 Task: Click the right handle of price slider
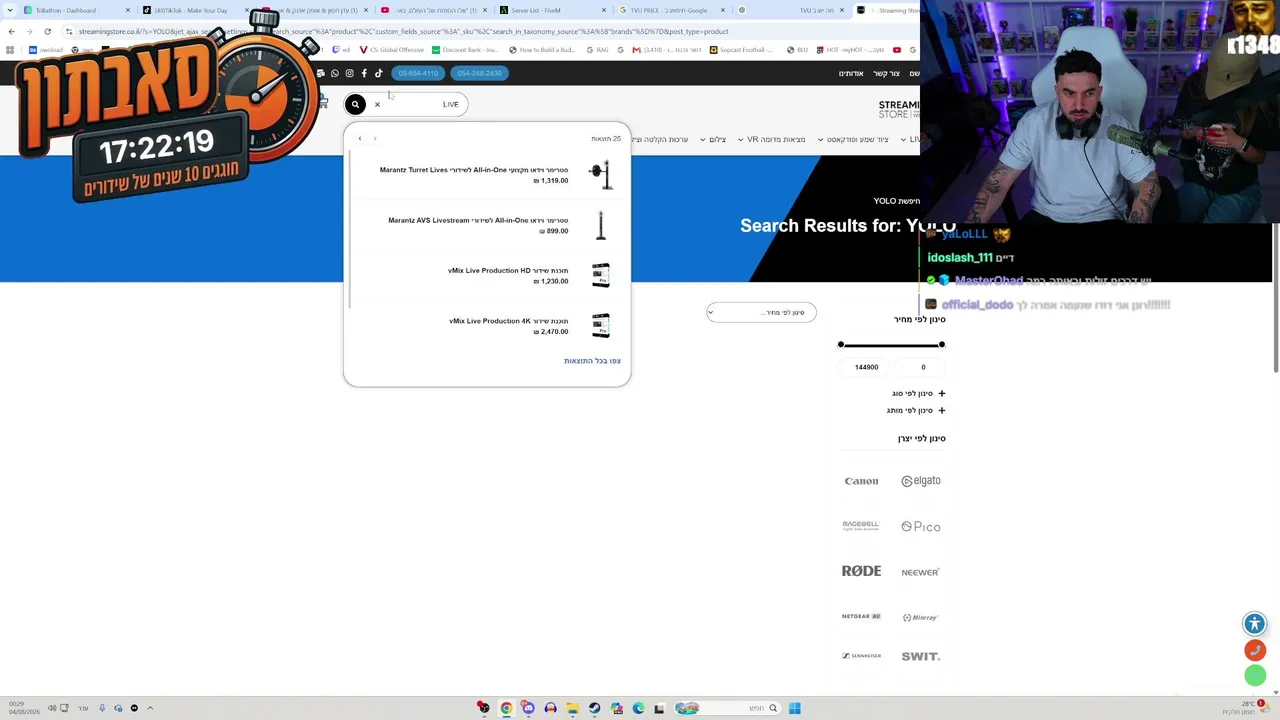tap(941, 345)
